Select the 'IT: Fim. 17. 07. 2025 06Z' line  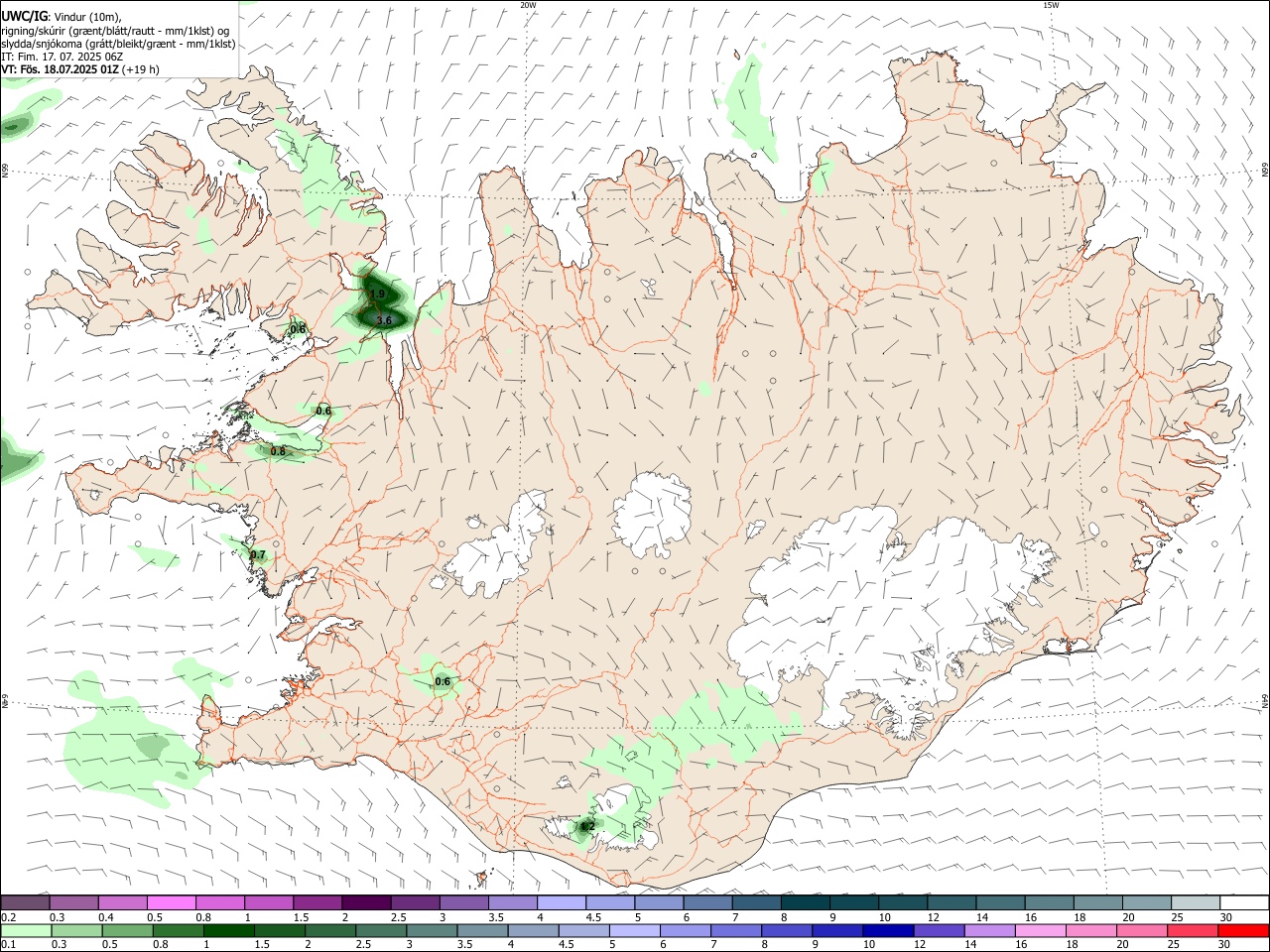point(63,57)
